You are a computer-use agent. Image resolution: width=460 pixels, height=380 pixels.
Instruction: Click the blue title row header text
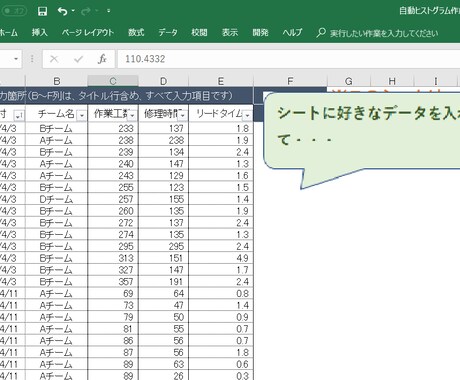pos(116,96)
